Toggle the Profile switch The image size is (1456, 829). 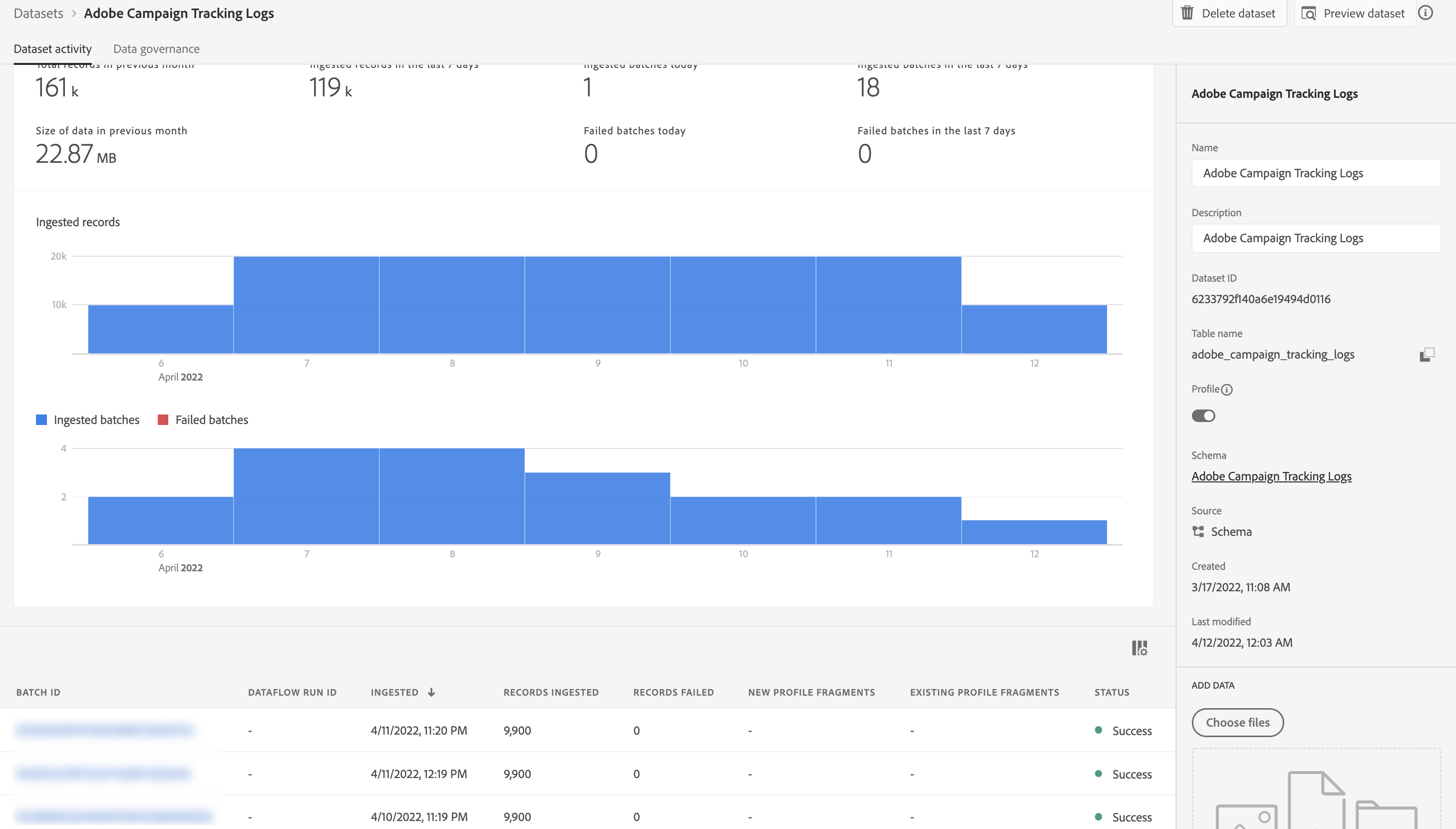tap(1203, 415)
